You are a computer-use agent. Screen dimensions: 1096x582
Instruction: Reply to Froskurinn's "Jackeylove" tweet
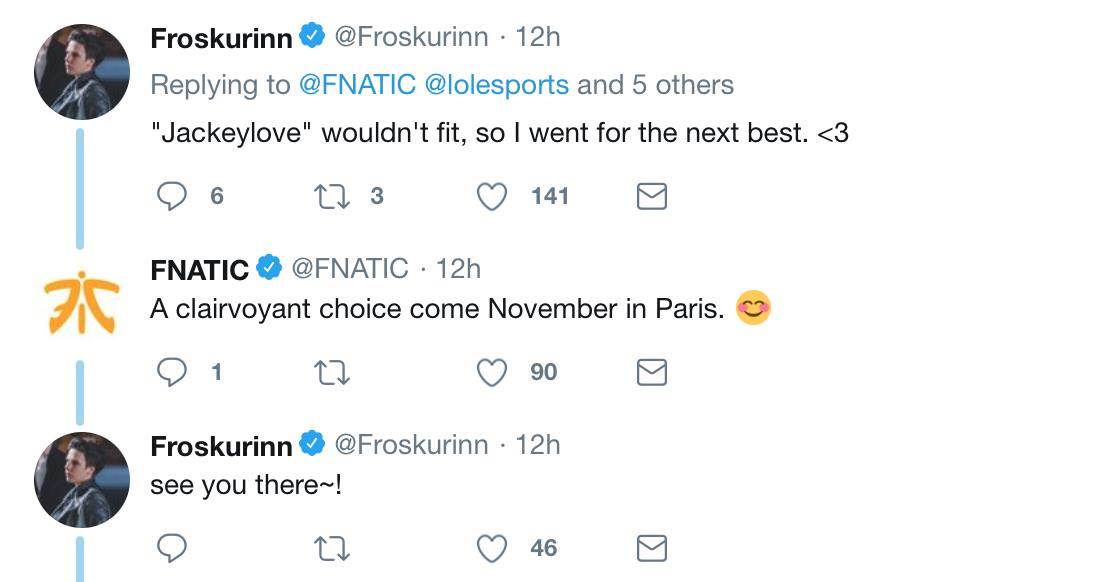tap(173, 196)
